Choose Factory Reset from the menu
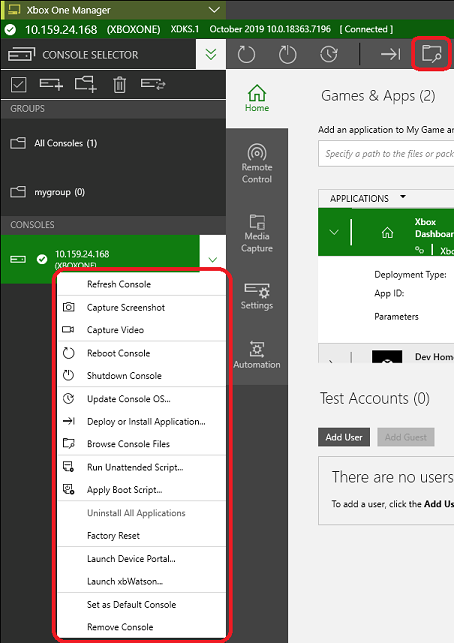Image resolution: width=454 pixels, height=643 pixels. pos(141,536)
